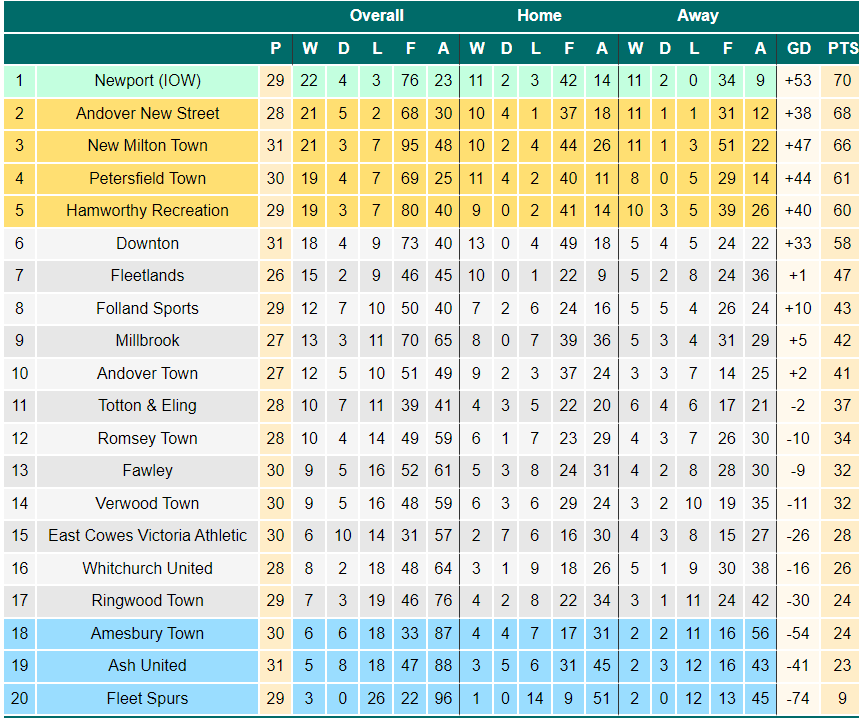Image resolution: width=859 pixels, height=718 pixels.
Task: Click the Folland Sports team name
Action: 147,308
